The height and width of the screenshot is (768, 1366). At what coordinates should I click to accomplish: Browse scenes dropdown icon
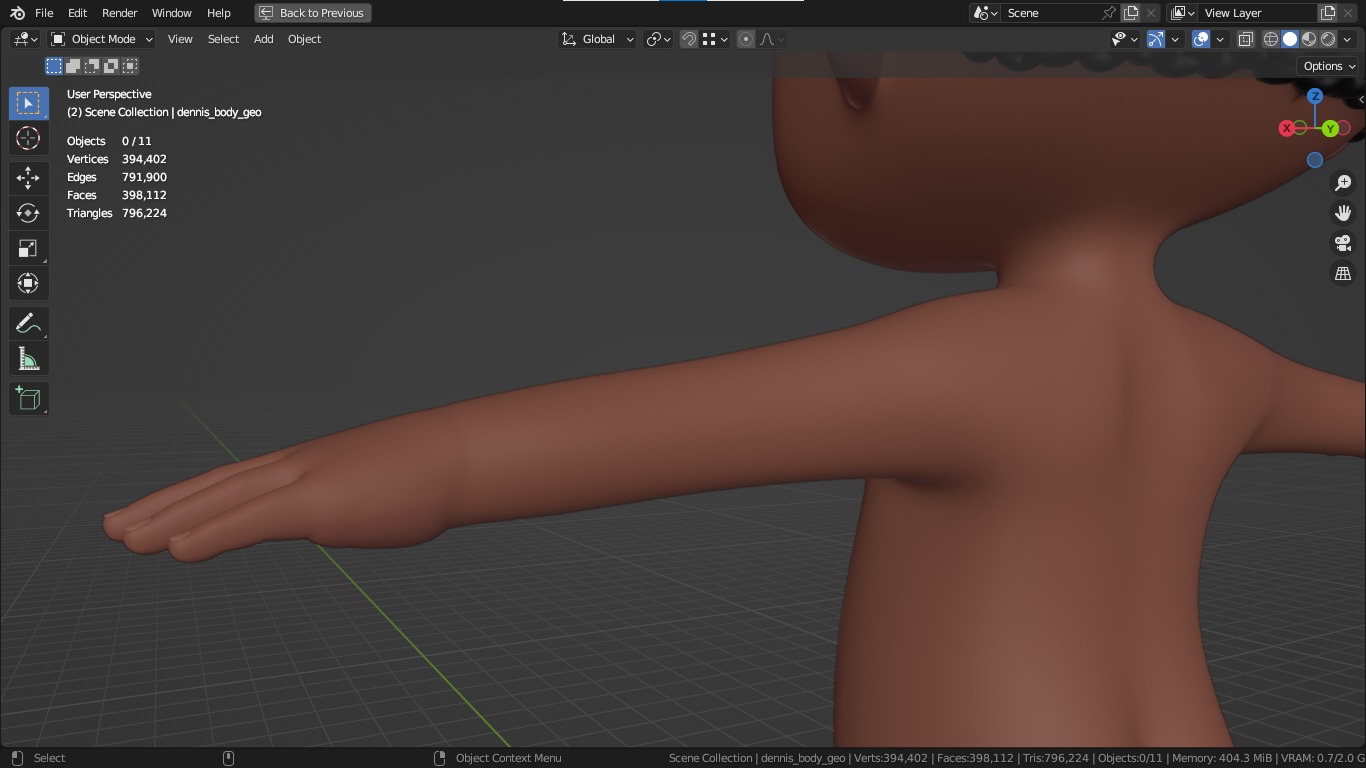[986, 13]
